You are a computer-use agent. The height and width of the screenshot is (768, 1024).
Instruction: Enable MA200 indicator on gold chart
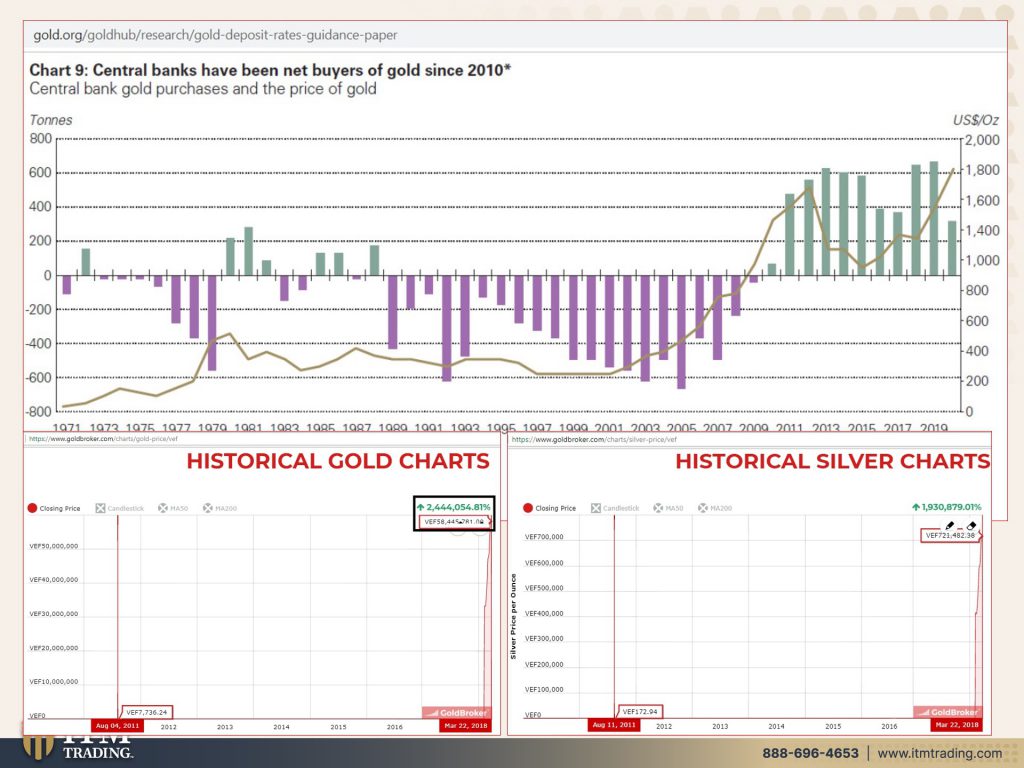(222, 508)
